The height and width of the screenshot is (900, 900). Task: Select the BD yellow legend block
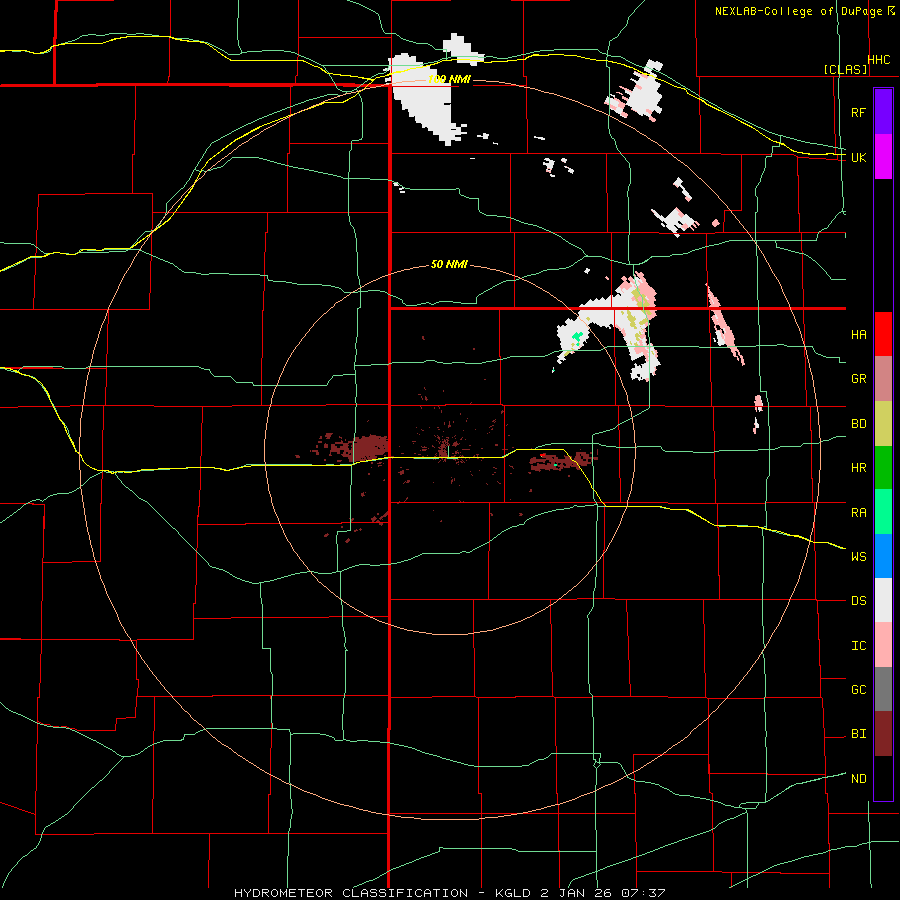pos(883,423)
